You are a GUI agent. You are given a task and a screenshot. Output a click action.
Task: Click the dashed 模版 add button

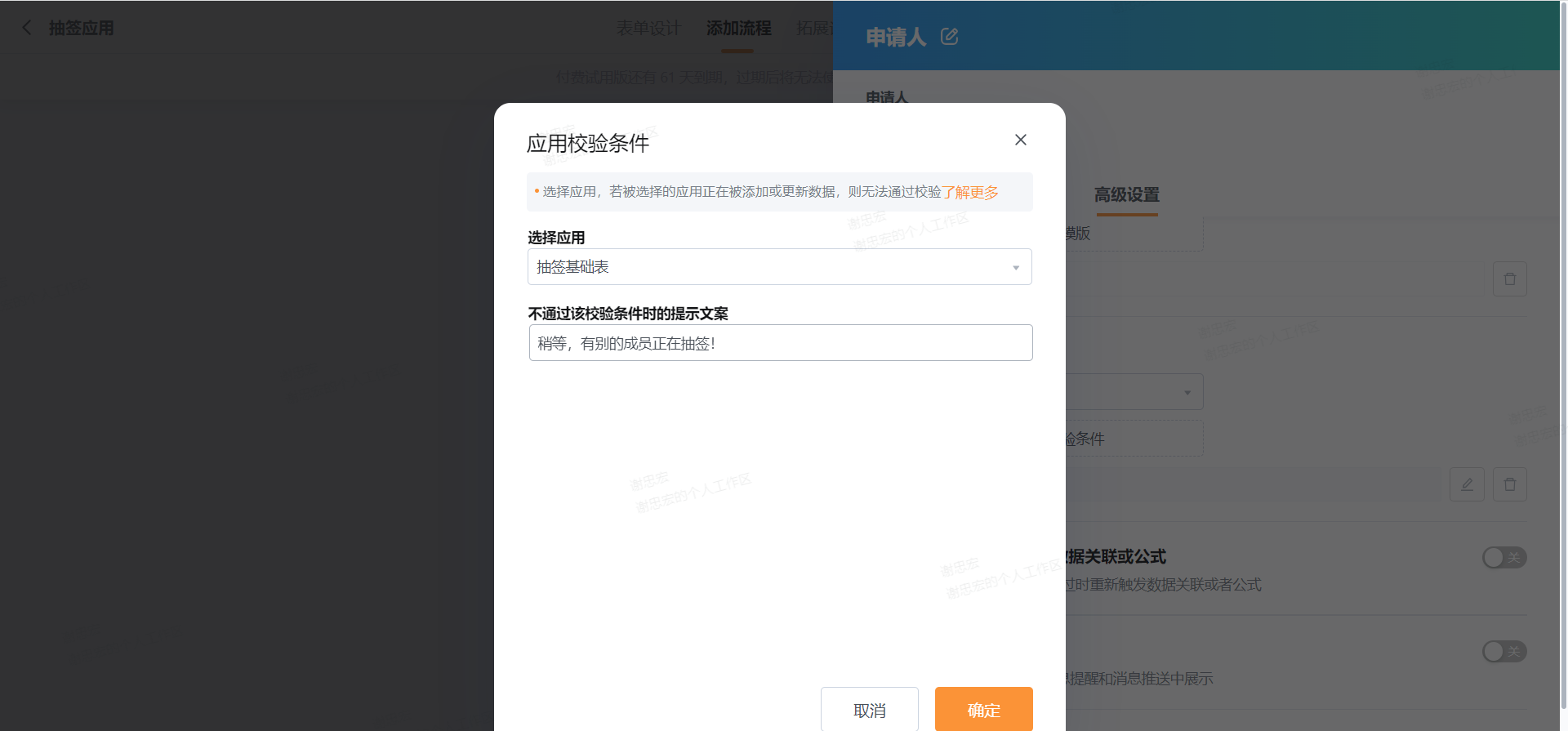pos(1134,234)
